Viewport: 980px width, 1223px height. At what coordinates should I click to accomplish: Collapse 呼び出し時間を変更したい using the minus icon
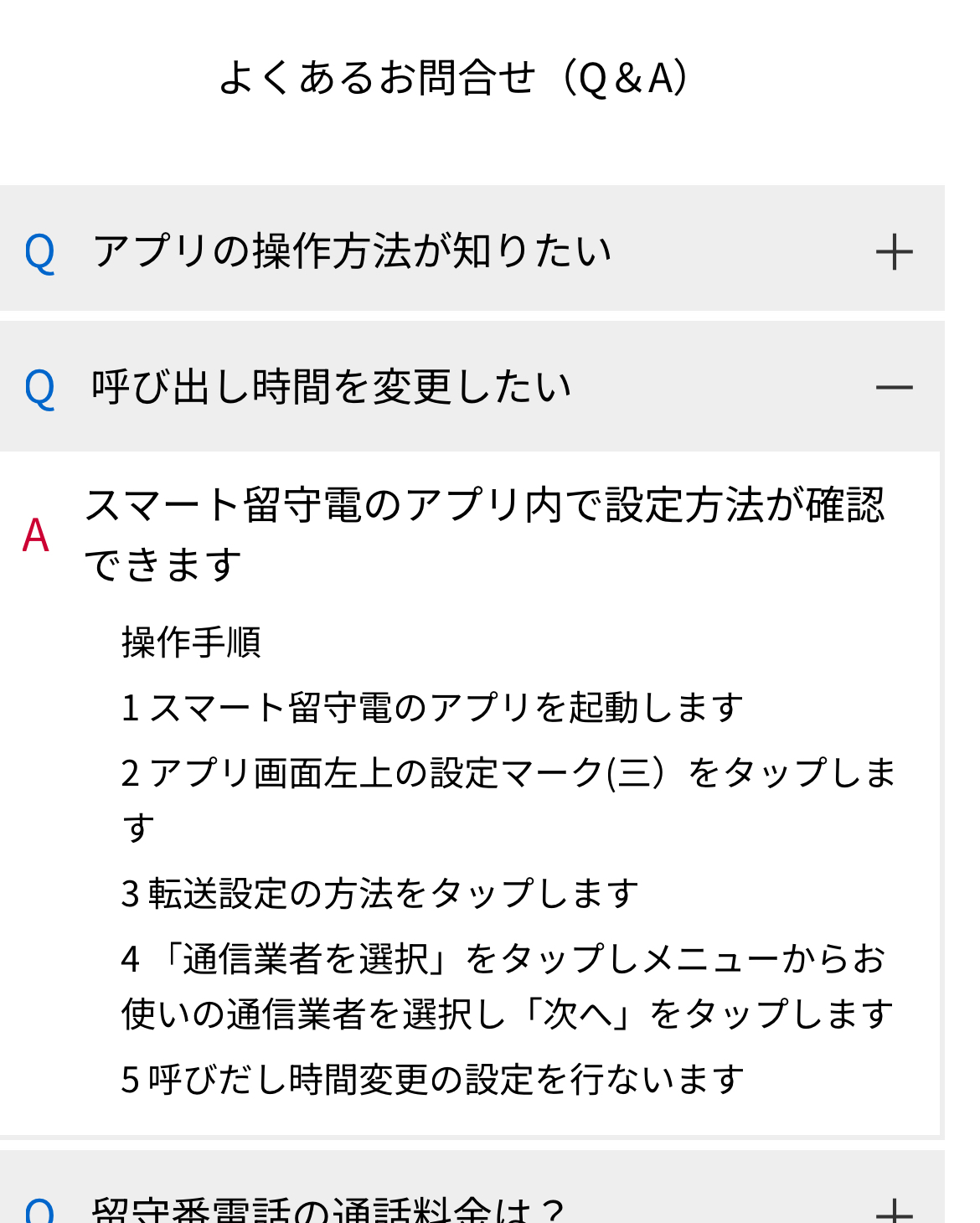point(894,388)
